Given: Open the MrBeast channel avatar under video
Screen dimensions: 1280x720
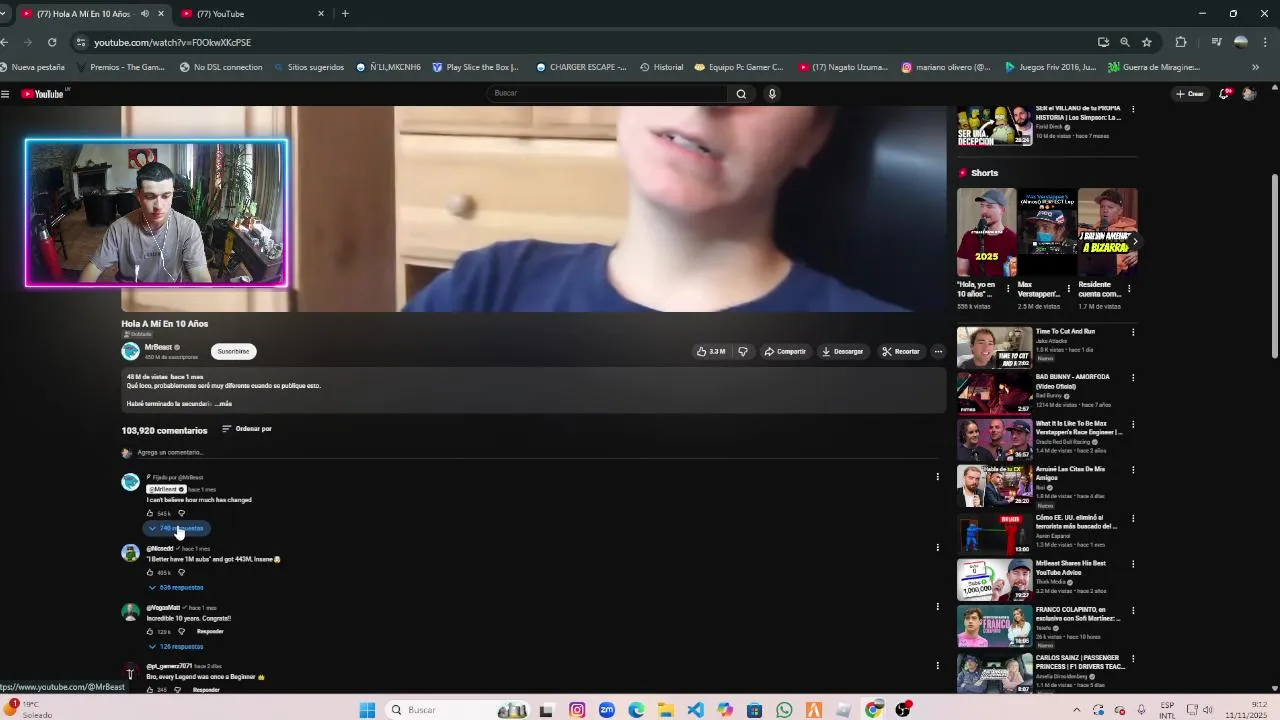Looking at the screenshot, I should click(x=130, y=351).
